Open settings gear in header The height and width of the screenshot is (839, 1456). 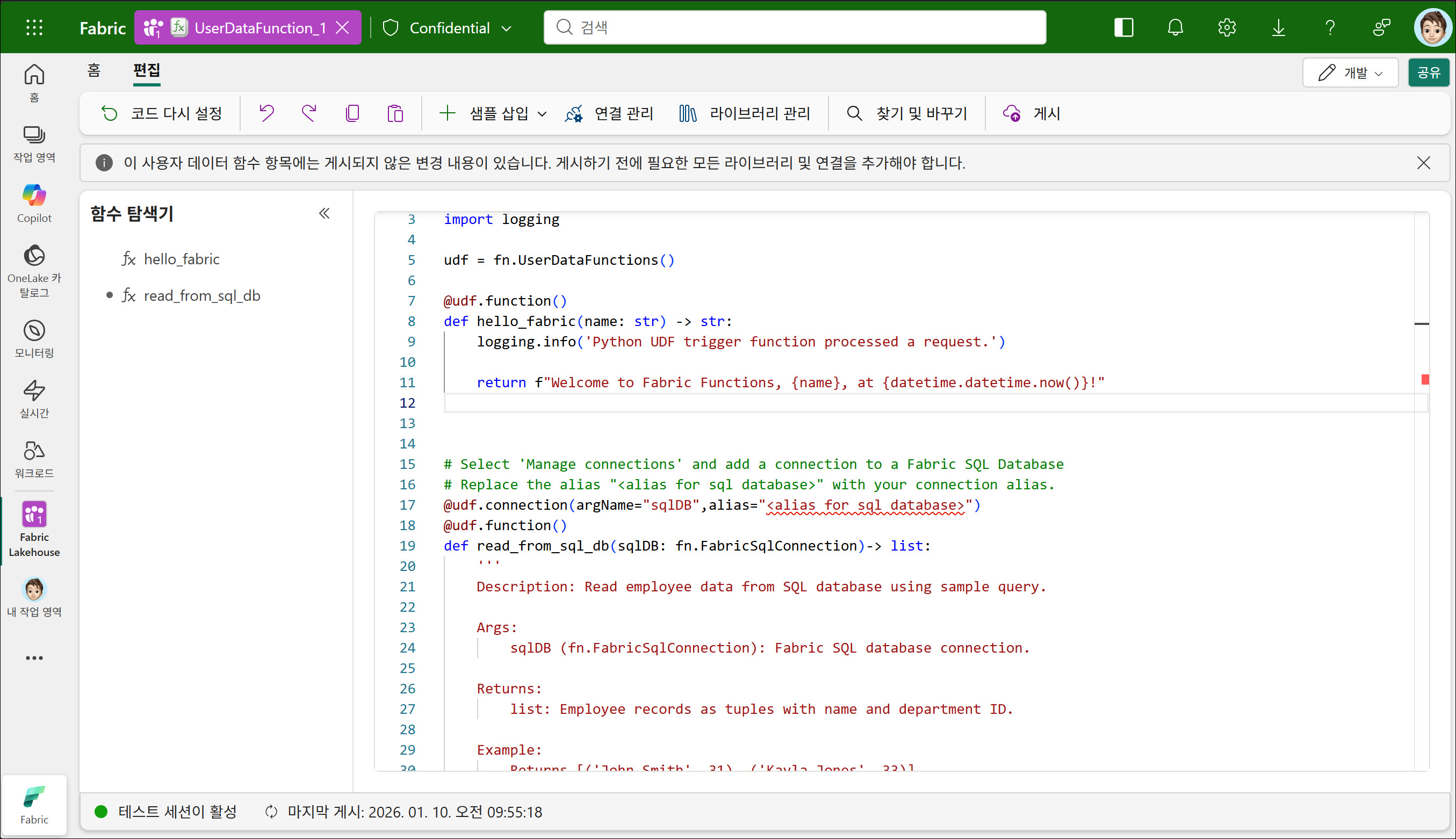pos(1227,27)
